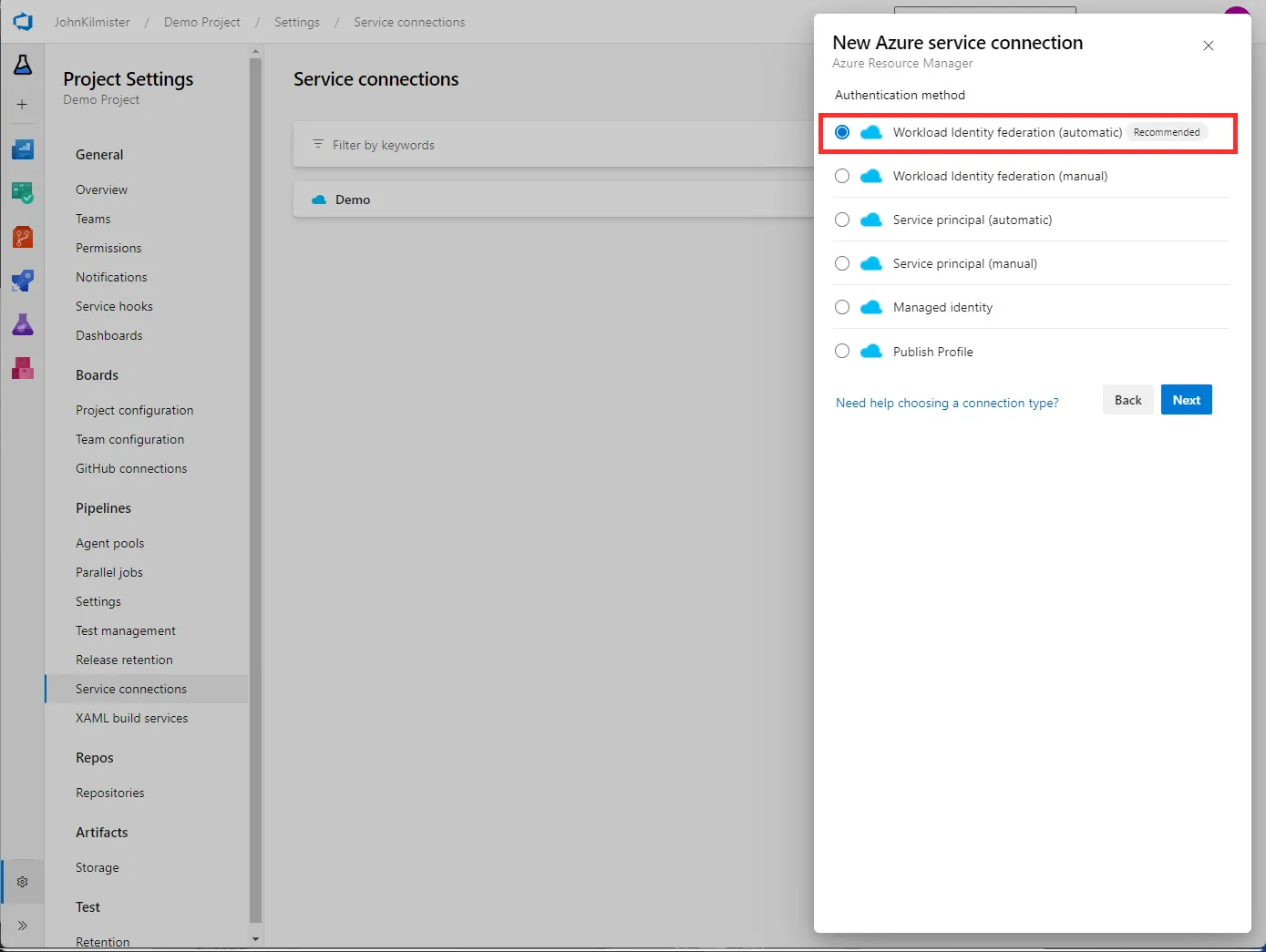Click the sidebar scroll down arrow

pos(255,938)
